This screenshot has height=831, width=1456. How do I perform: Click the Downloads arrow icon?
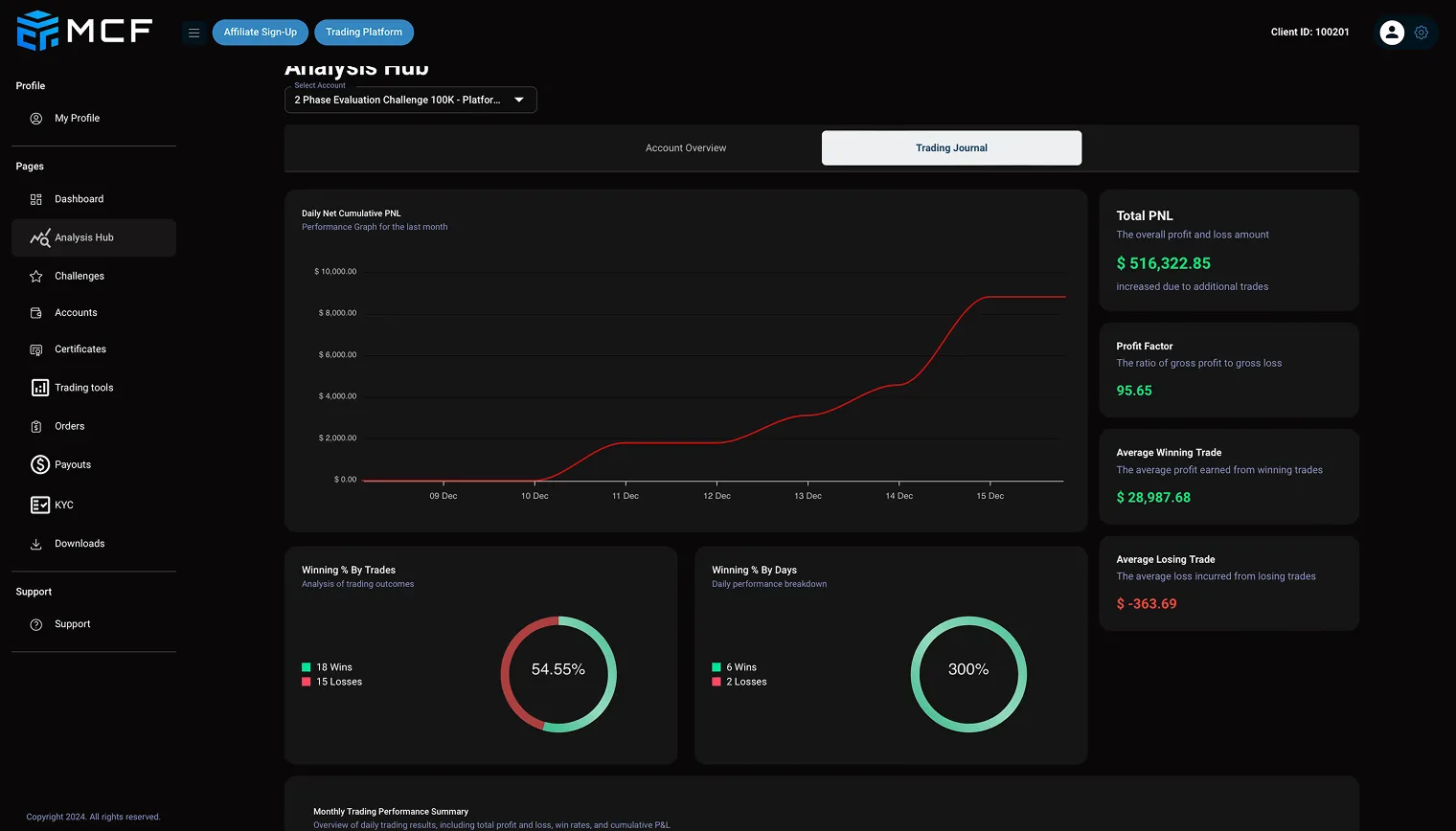(36, 544)
